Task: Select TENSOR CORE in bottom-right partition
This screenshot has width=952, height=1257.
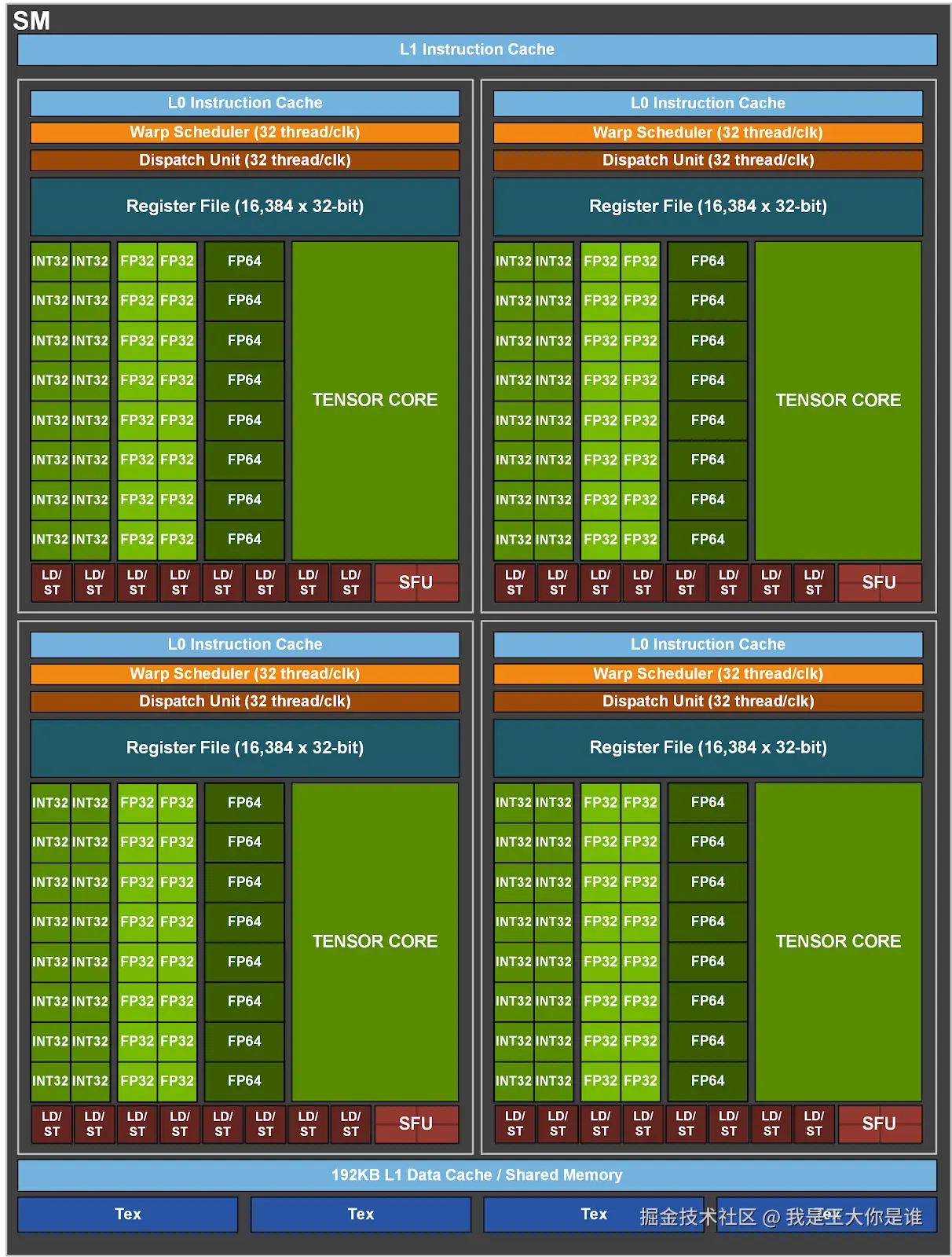Action: pyautogui.click(x=838, y=941)
